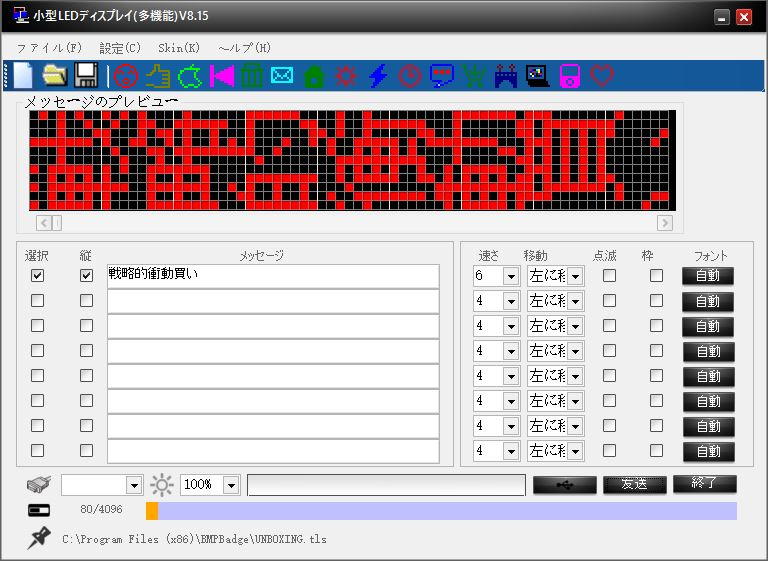Image resolution: width=768 pixels, height=561 pixels.
Task: Open 移動 dropdown in the last row
Action: [x=576, y=451]
